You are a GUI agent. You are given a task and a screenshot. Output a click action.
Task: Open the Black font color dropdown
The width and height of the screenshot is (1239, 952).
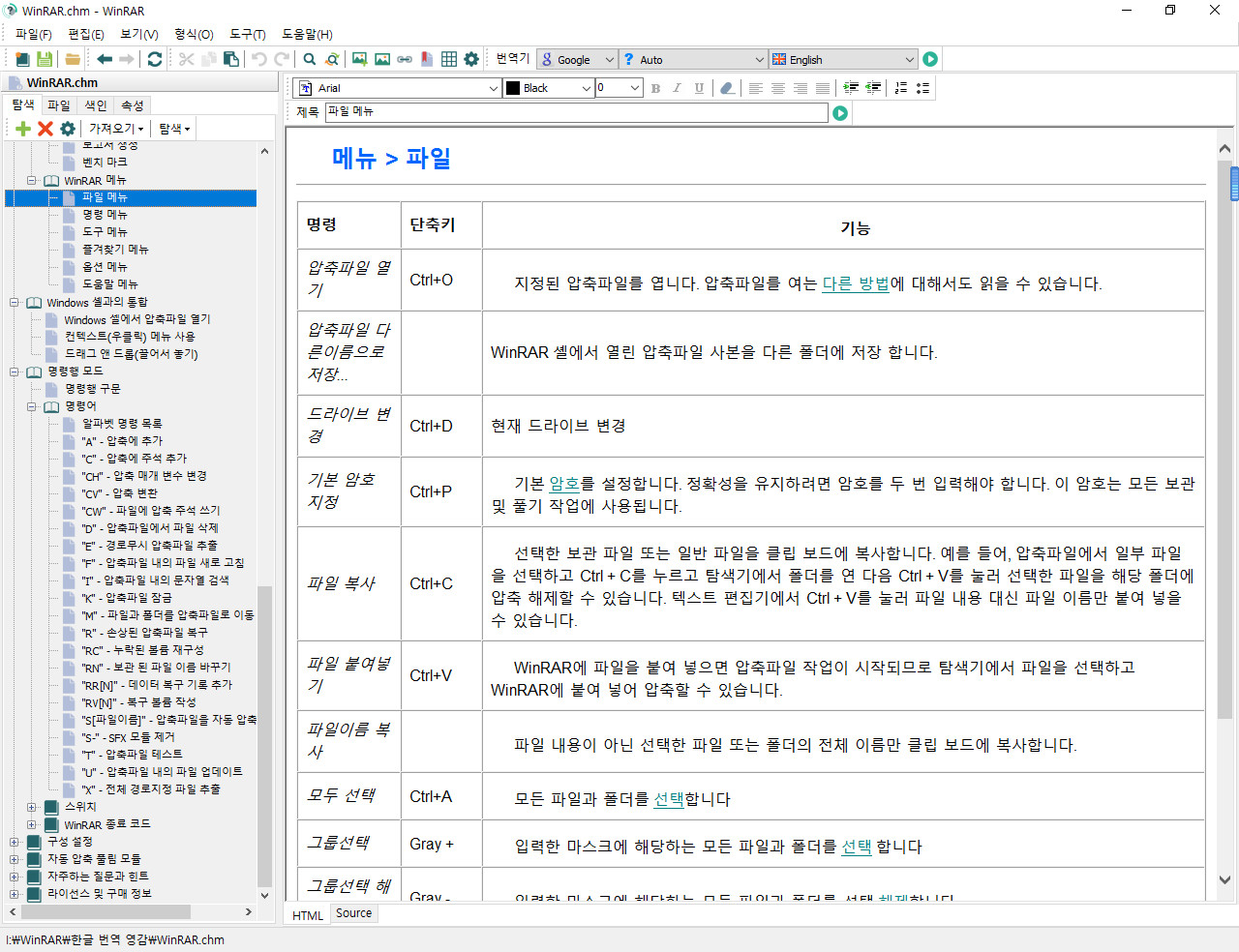click(548, 88)
